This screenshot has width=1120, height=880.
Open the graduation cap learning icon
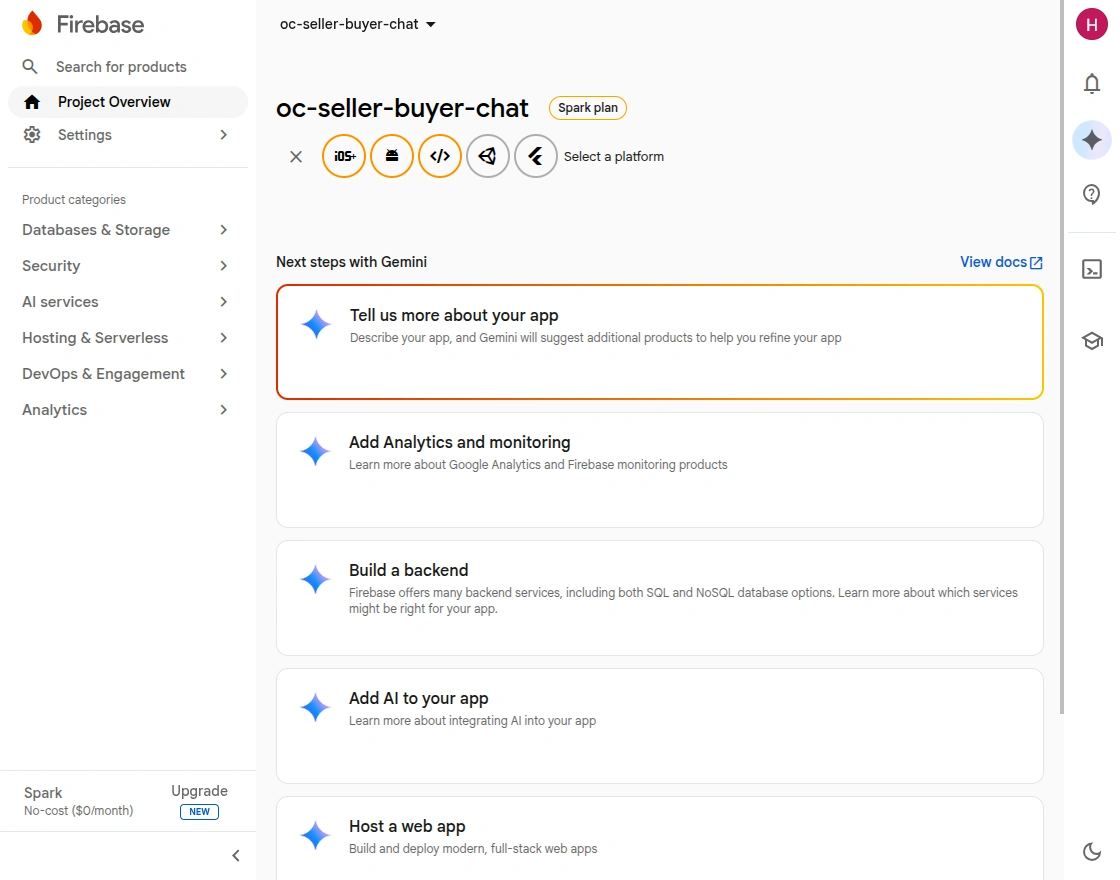(1091, 341)
